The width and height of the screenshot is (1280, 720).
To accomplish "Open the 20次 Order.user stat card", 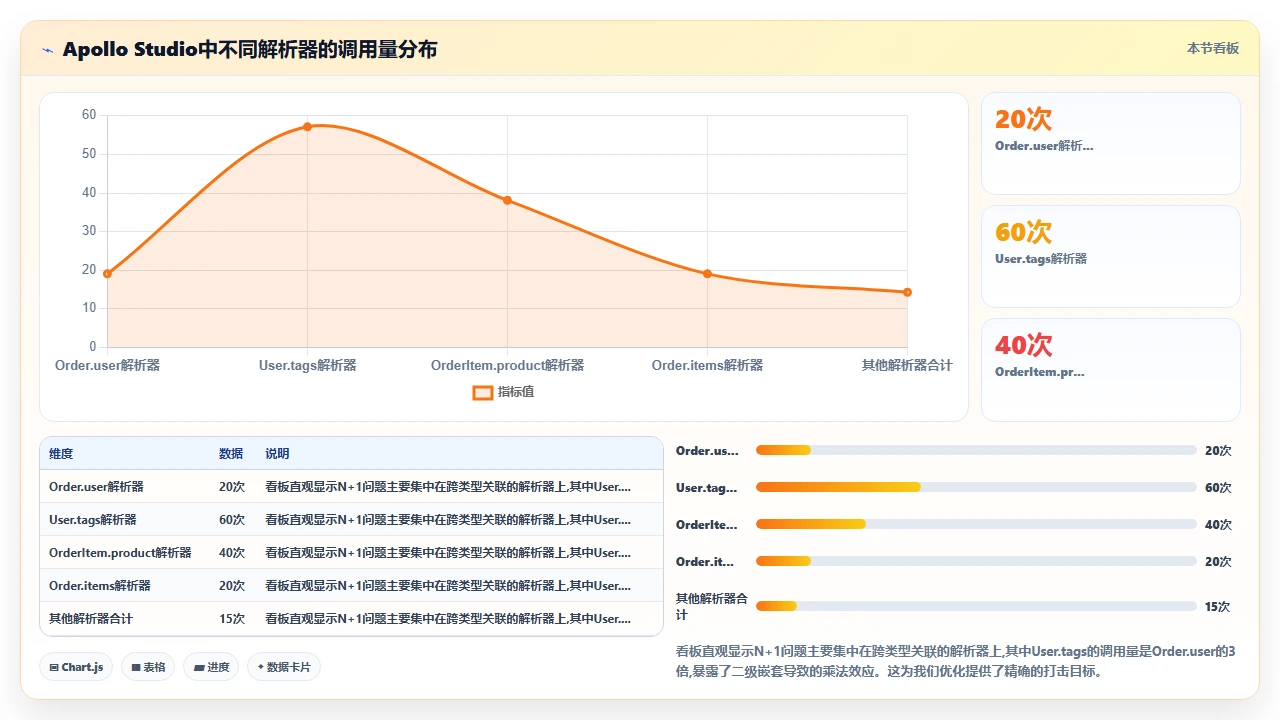I will [1111, 143].
